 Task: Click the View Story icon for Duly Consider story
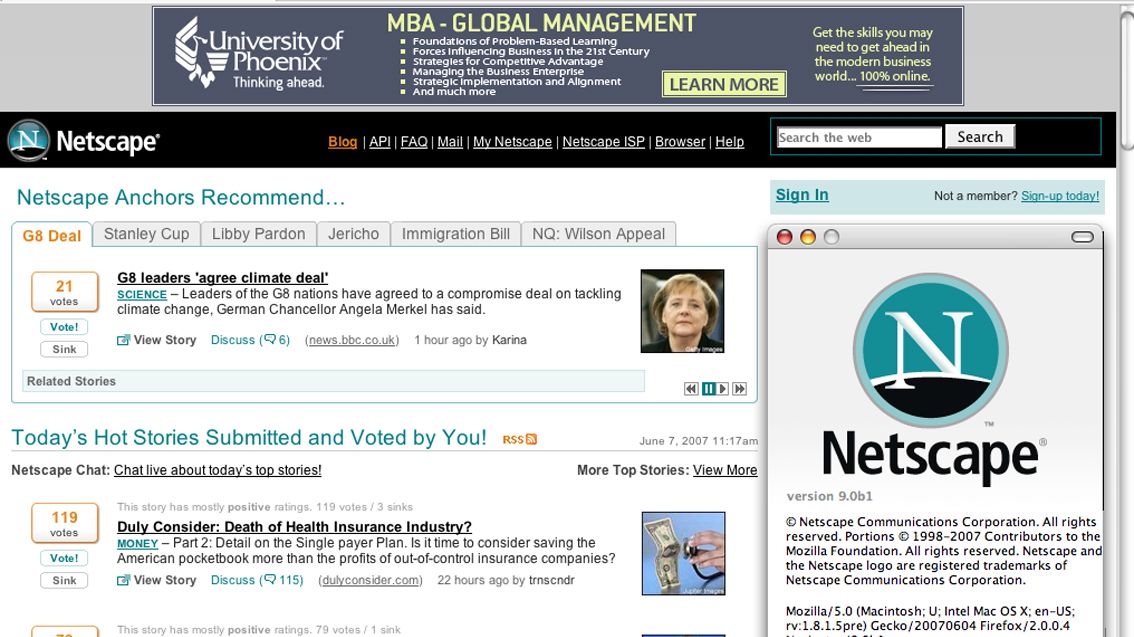point(124,580)
